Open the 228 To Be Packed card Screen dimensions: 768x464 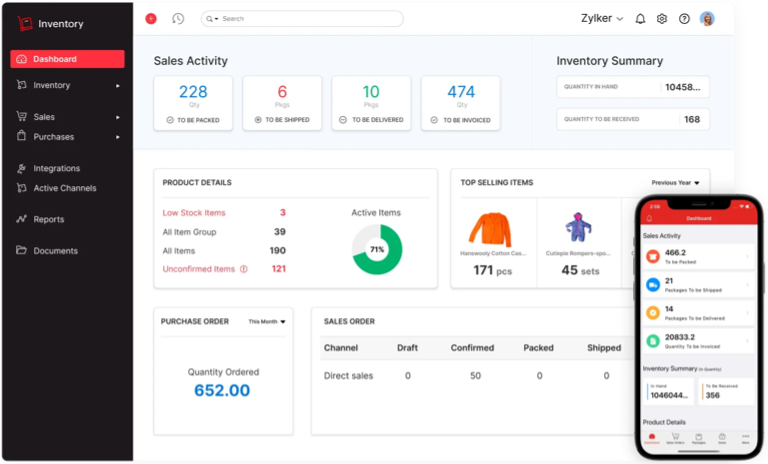[193, 103]
